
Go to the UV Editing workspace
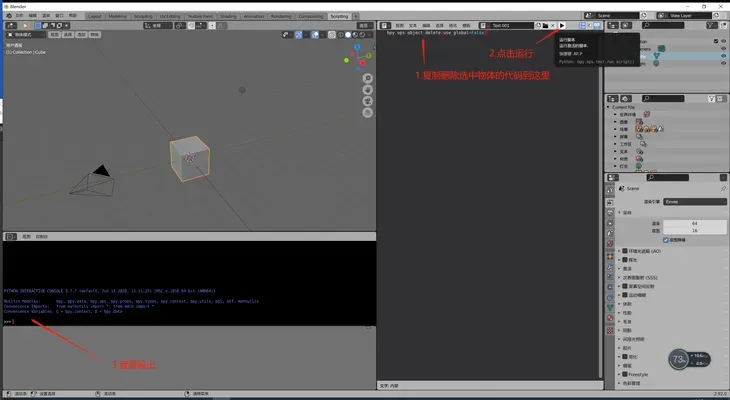coord(170,16)
